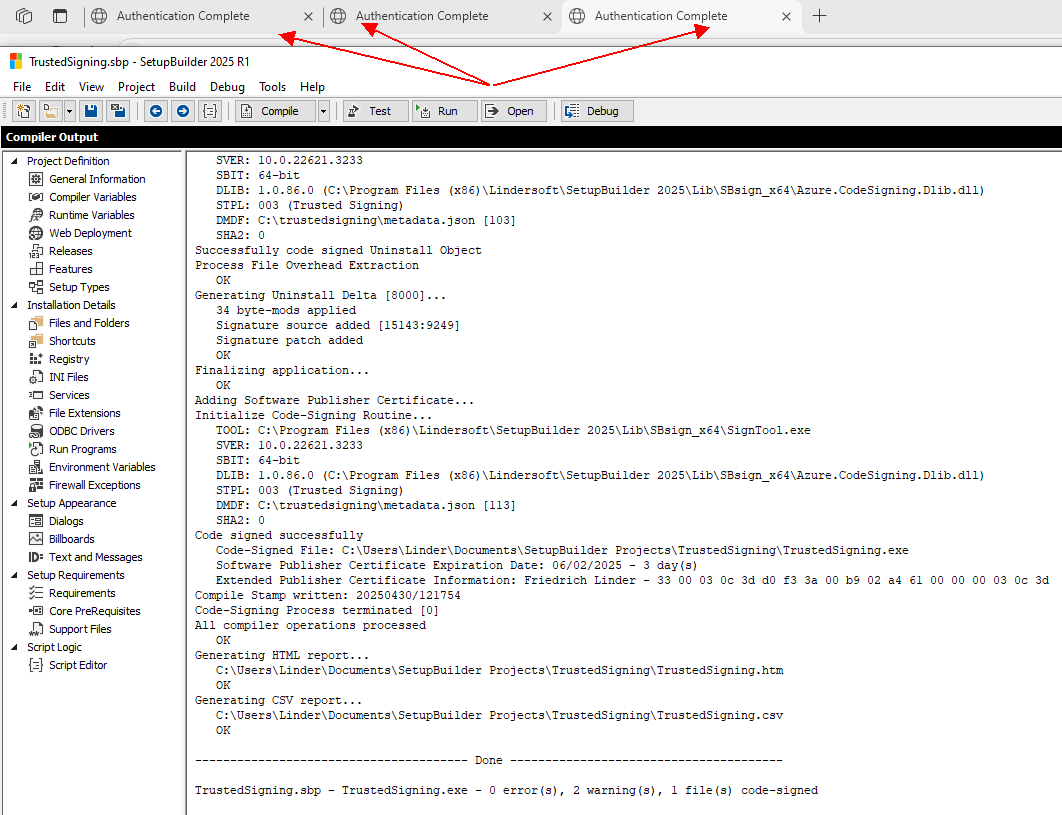
Task: Open a new browser tab with the plus button
Action: pos(819,16)
